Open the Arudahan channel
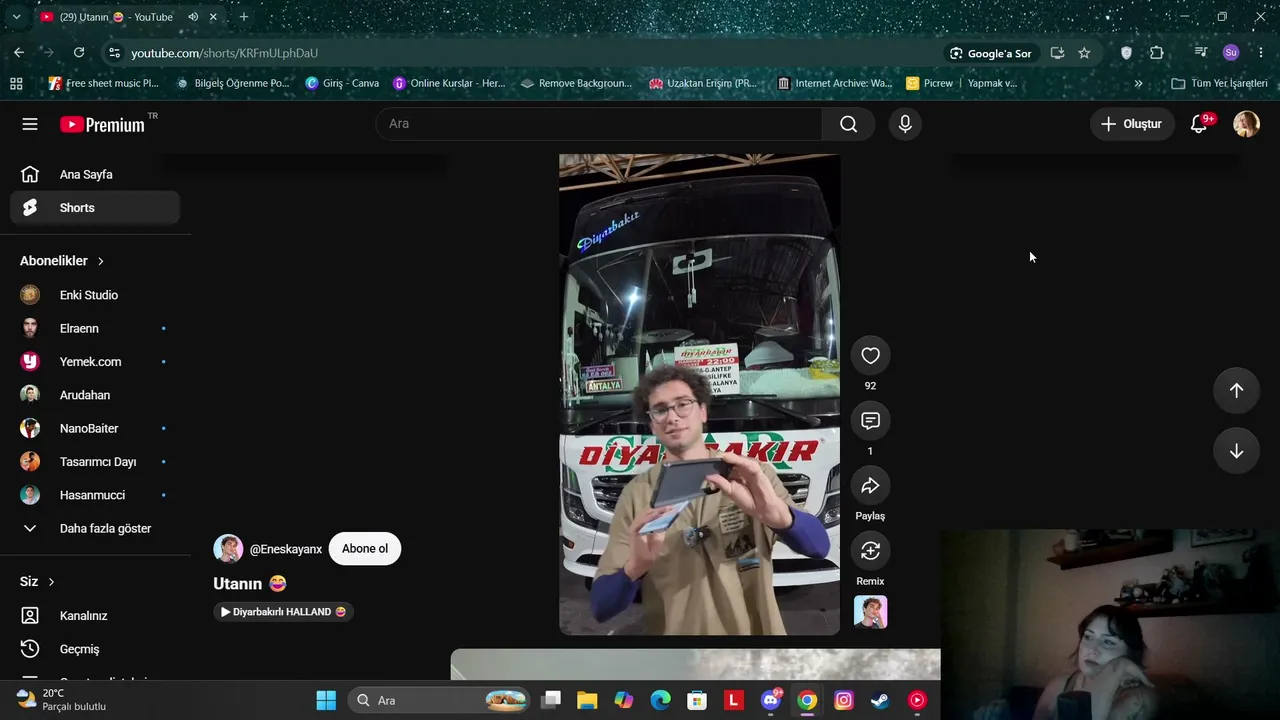 (x=95, y=395)
